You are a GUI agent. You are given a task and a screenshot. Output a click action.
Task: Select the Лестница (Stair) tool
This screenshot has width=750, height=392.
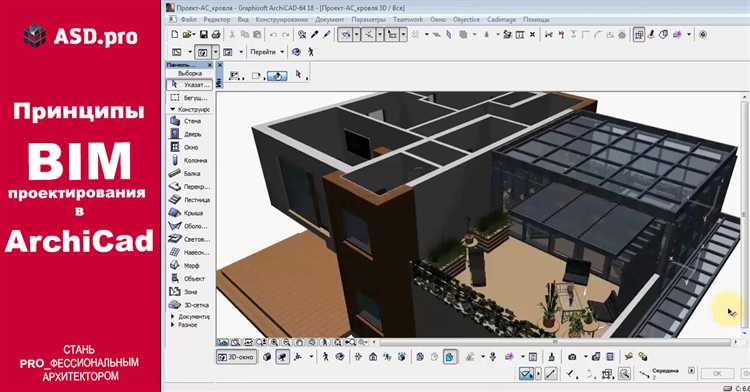pyautogui.click(x=189, y=199)
